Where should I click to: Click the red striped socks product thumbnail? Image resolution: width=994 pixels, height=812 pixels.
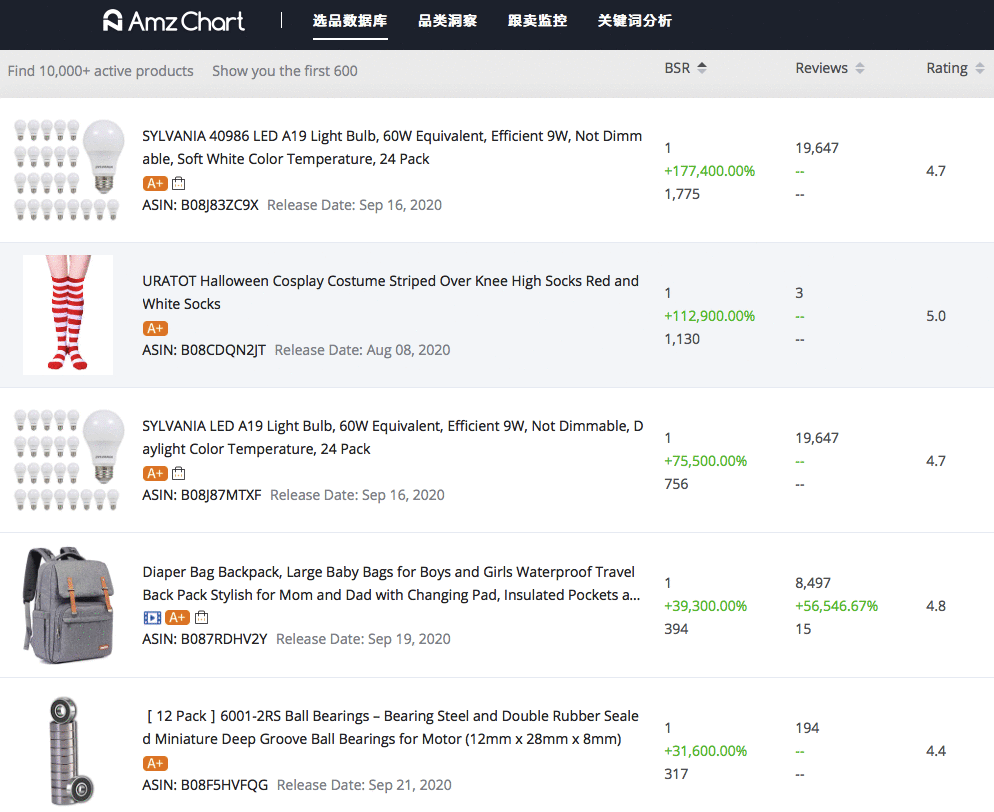coord(68,314)
